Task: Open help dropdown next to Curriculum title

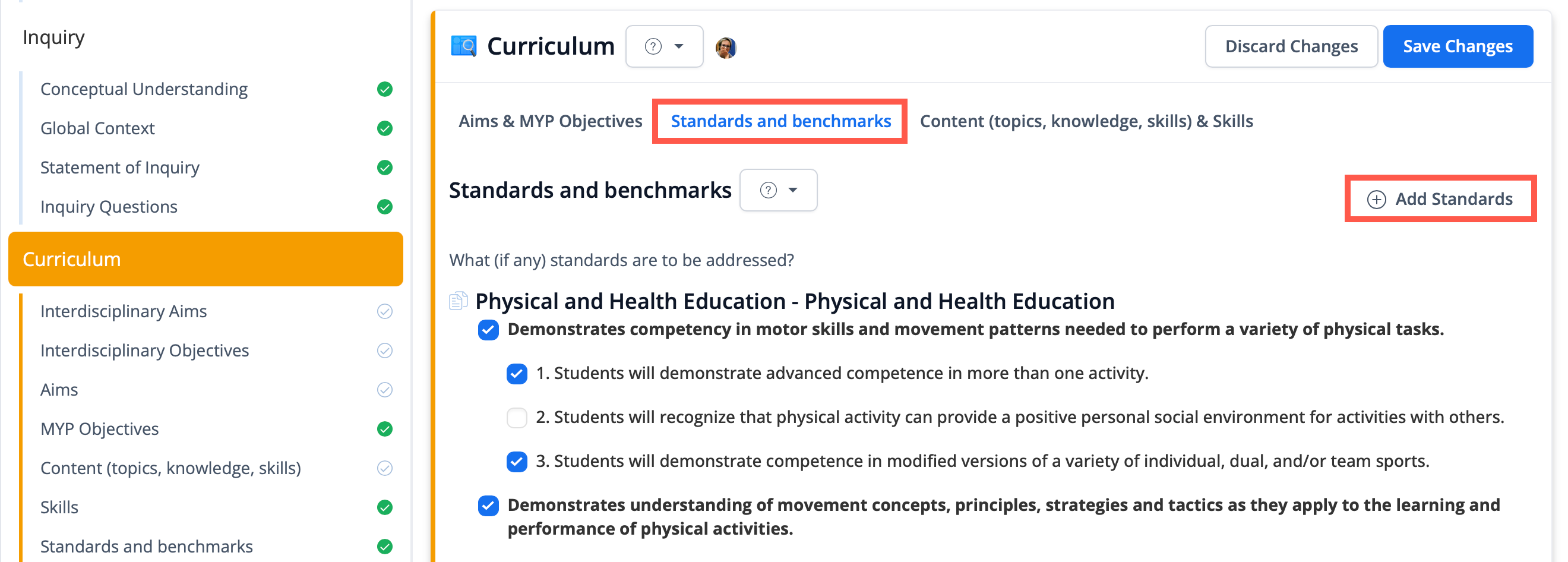Action: [664, 46]
